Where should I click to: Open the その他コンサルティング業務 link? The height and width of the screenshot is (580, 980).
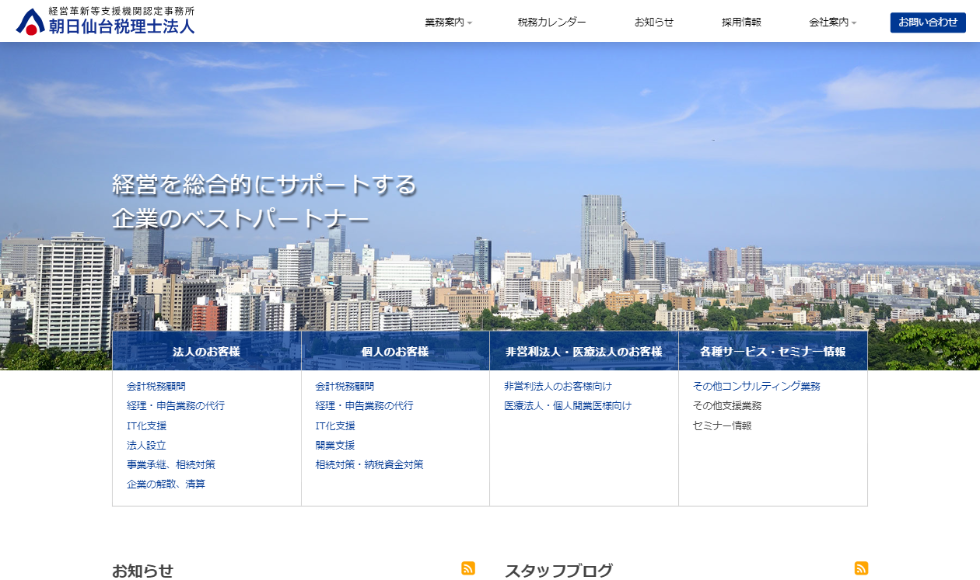756,386
